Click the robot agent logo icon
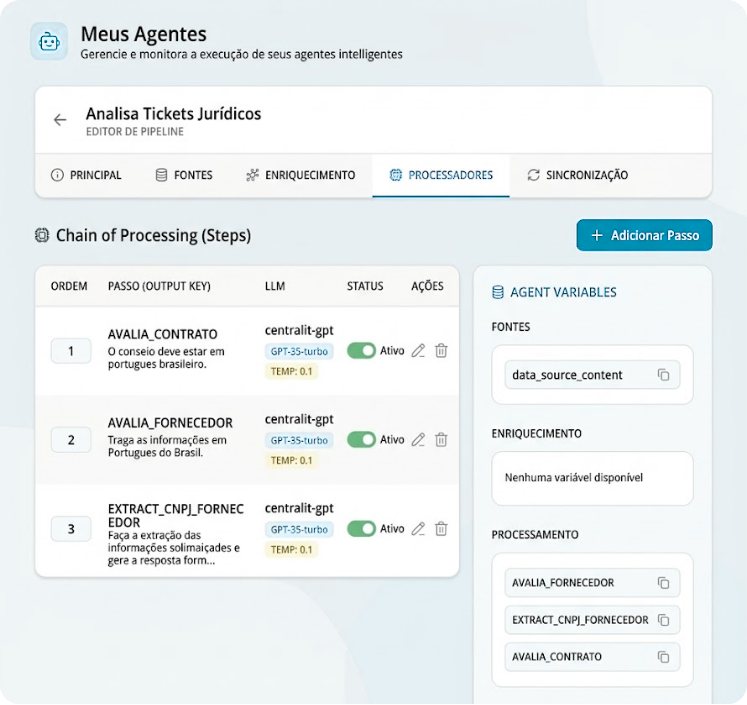The image size is (747, 705). click(x=49, y=42)
